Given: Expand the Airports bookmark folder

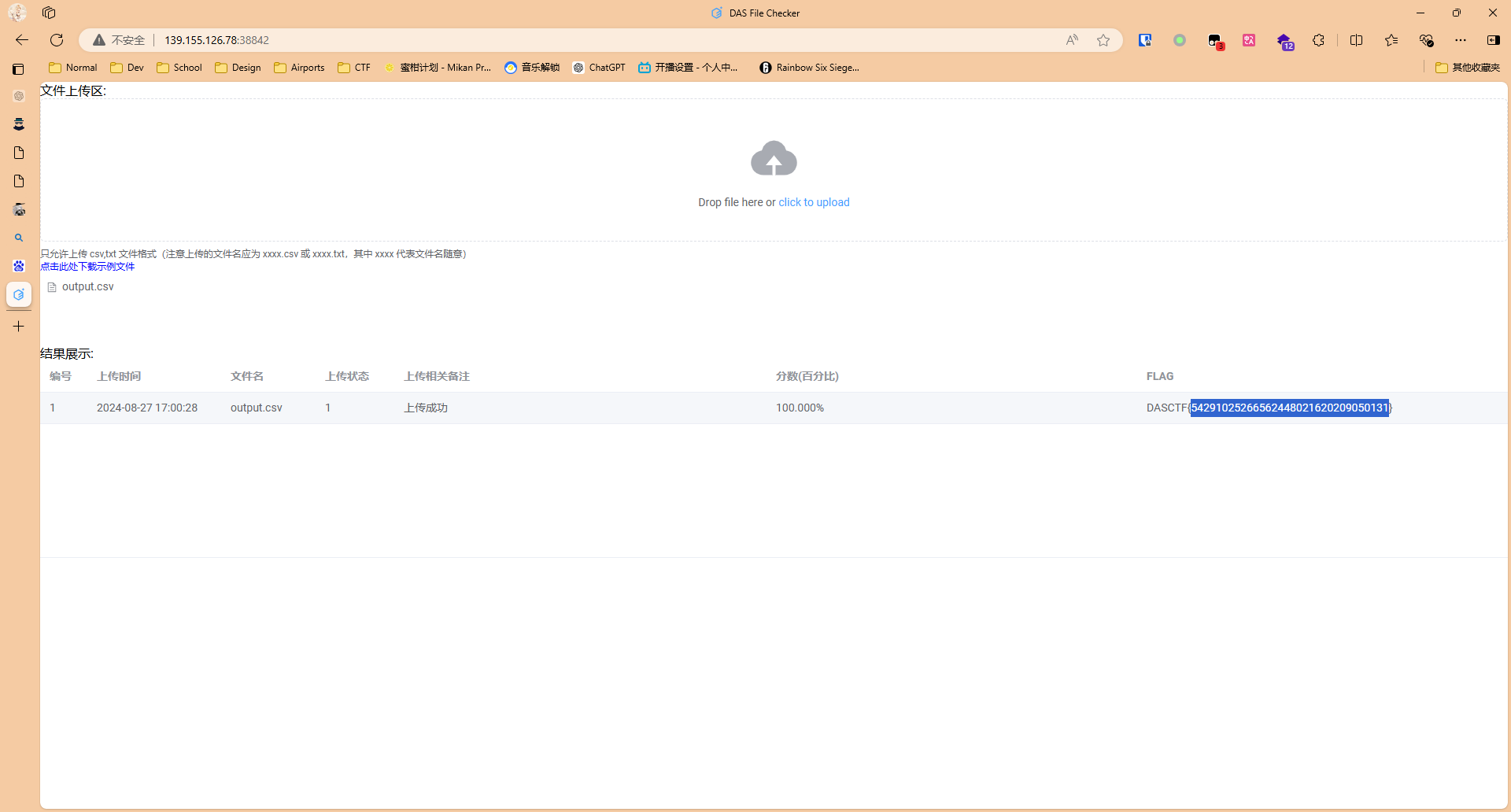Looking at the screenshot, I should pyautogui.click(x=299, y=68).
